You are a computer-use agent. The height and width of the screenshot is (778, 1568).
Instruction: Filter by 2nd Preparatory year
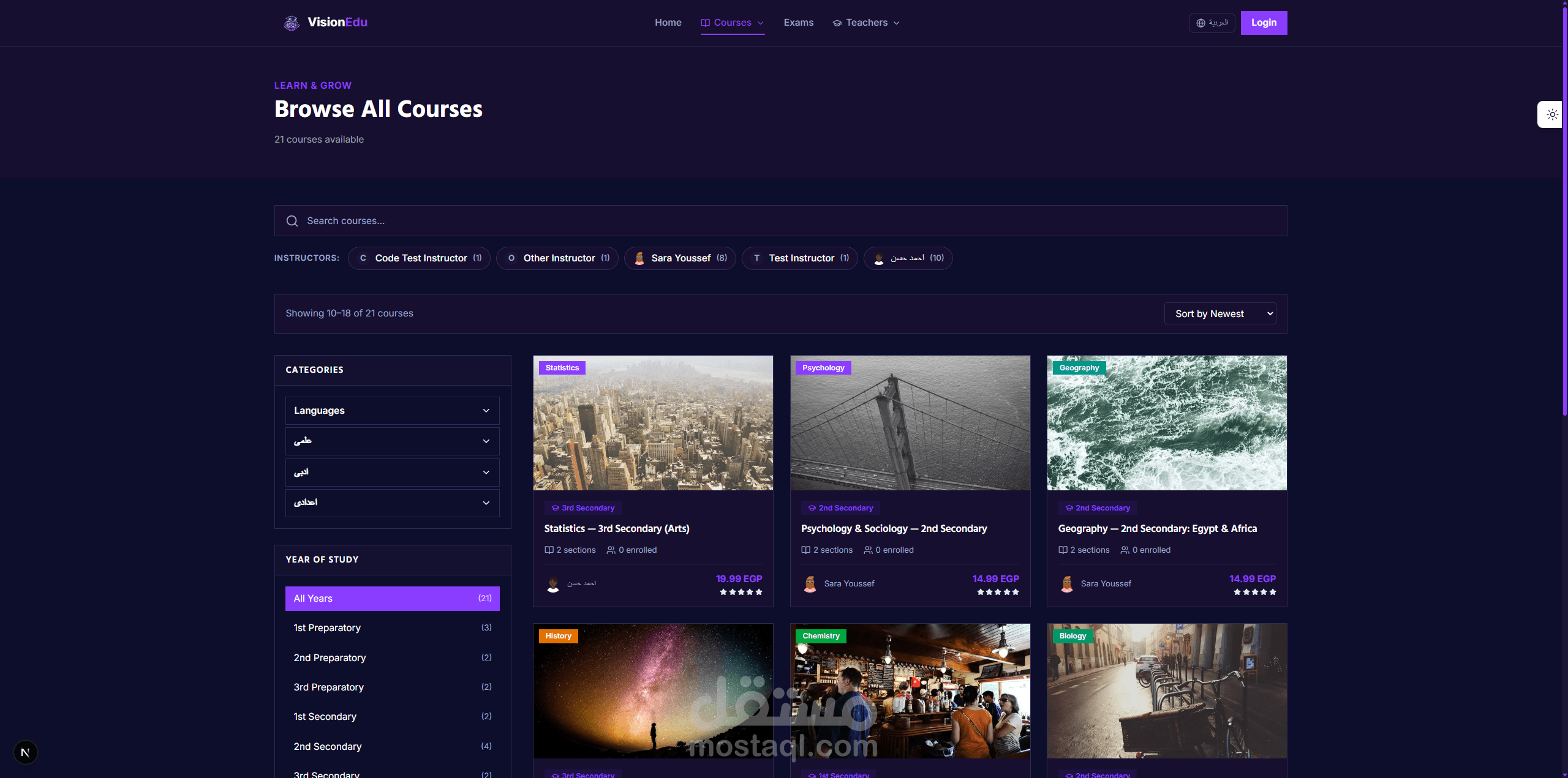click(x=393, y=658)
